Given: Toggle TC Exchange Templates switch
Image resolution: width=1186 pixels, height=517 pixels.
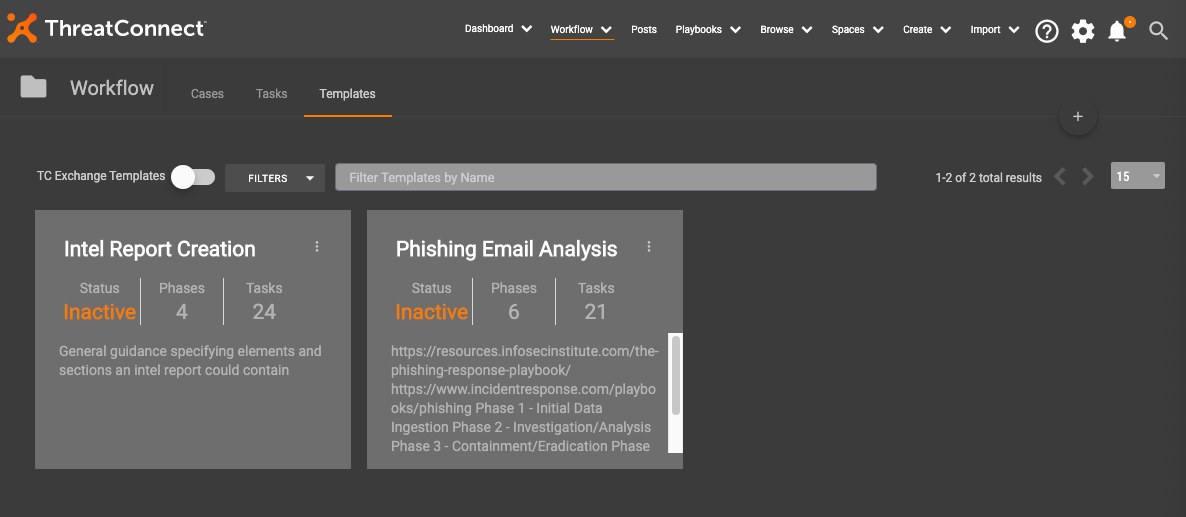Looking at the screenshot, I should pos(193,177).
